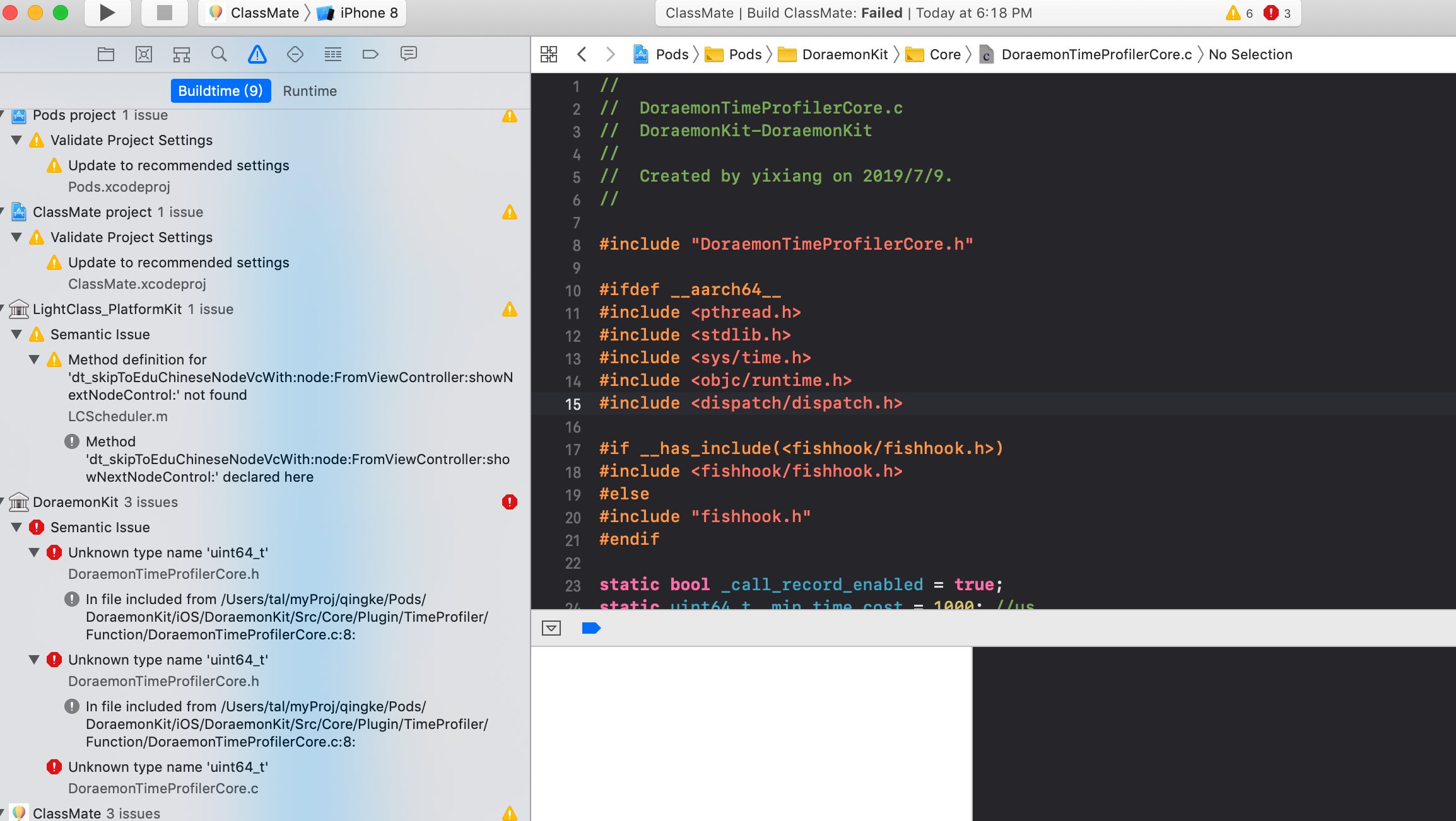
Task: Click the Run build play button
Action: [x=107, y=13]
